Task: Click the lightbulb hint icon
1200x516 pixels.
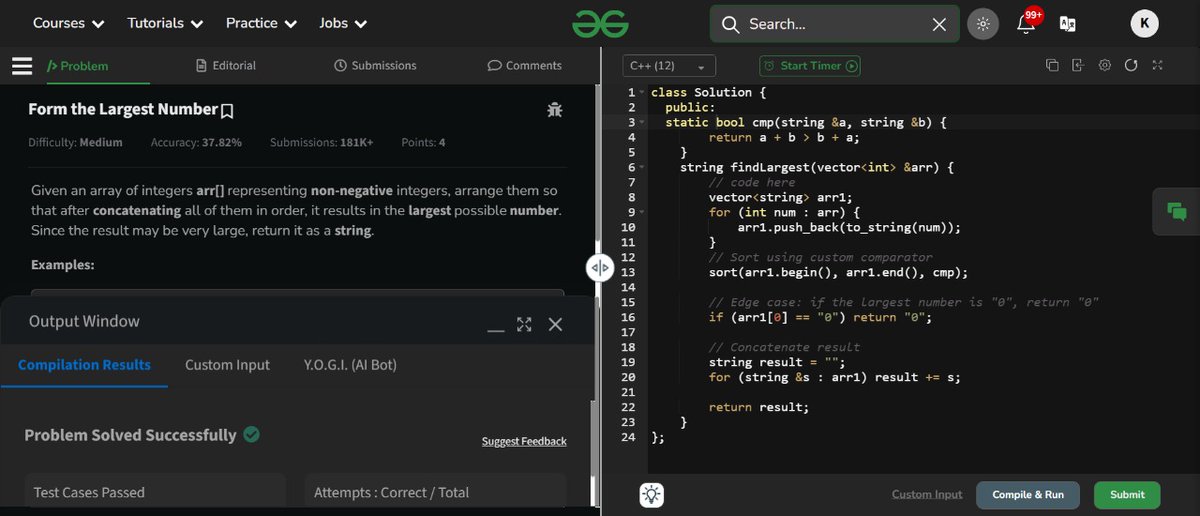Action: 651,494
